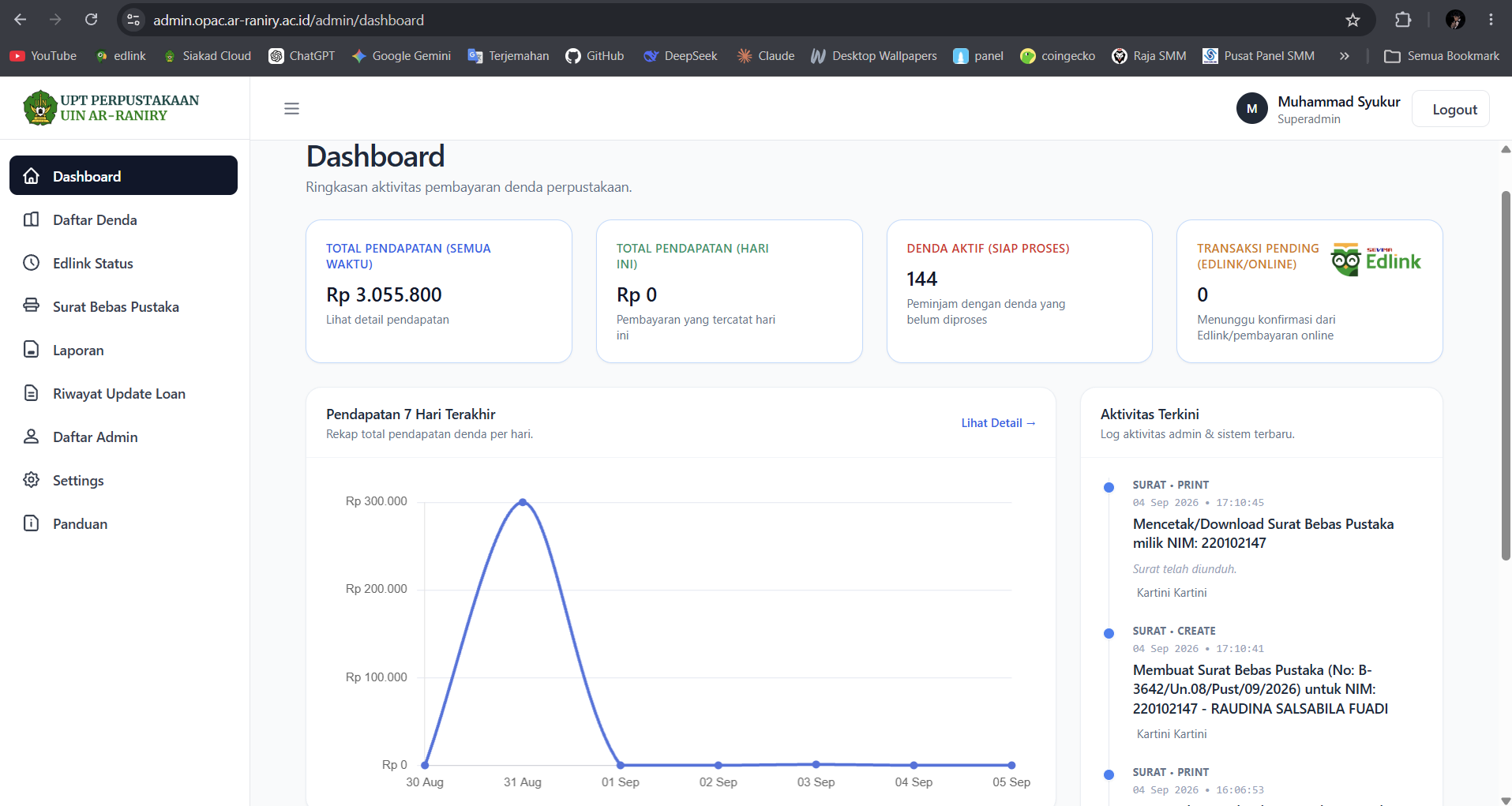Click the SURAT • CREATE activity entry title

pos(1174,631)
